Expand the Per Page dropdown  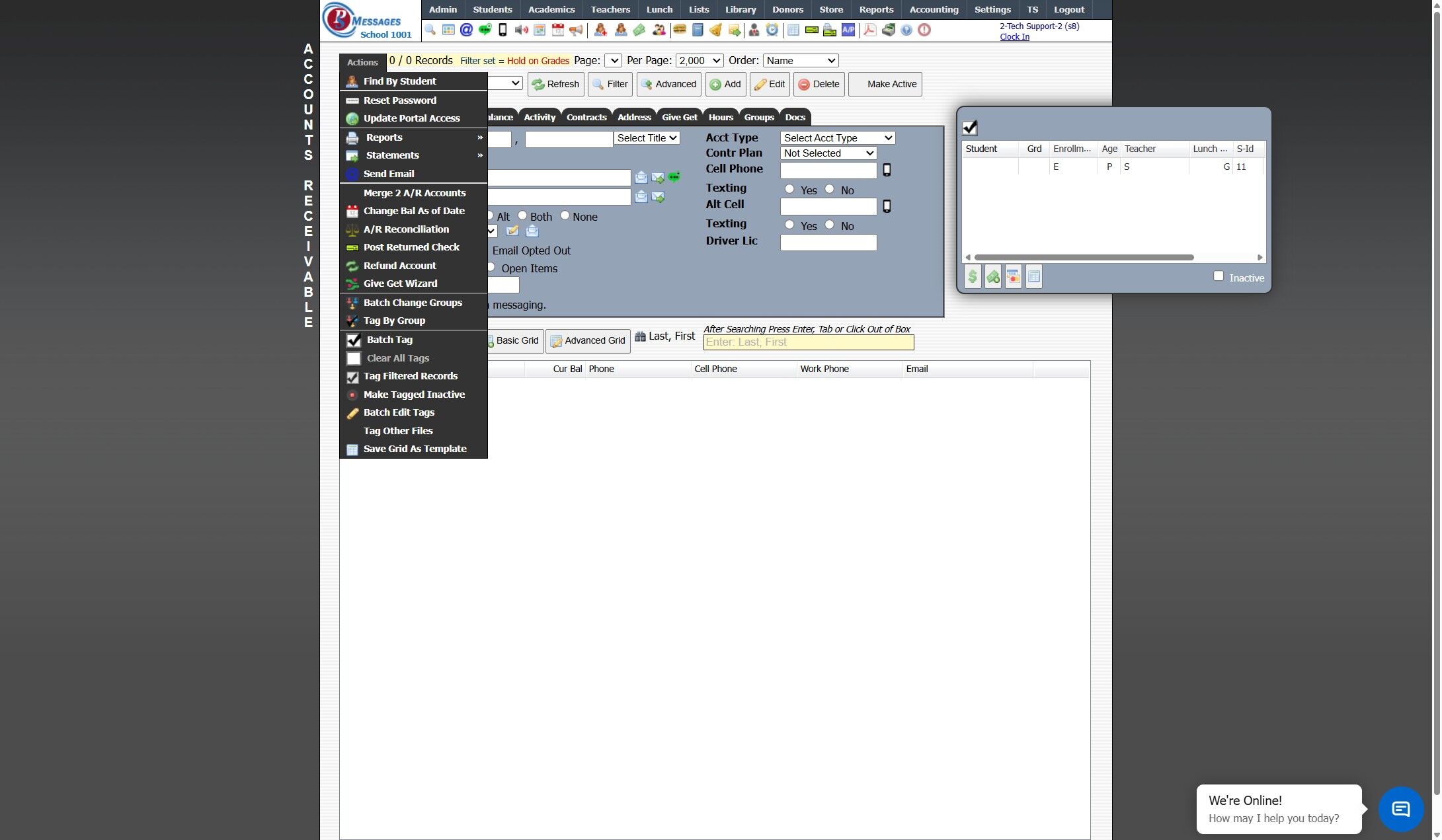tap(699, 61)
